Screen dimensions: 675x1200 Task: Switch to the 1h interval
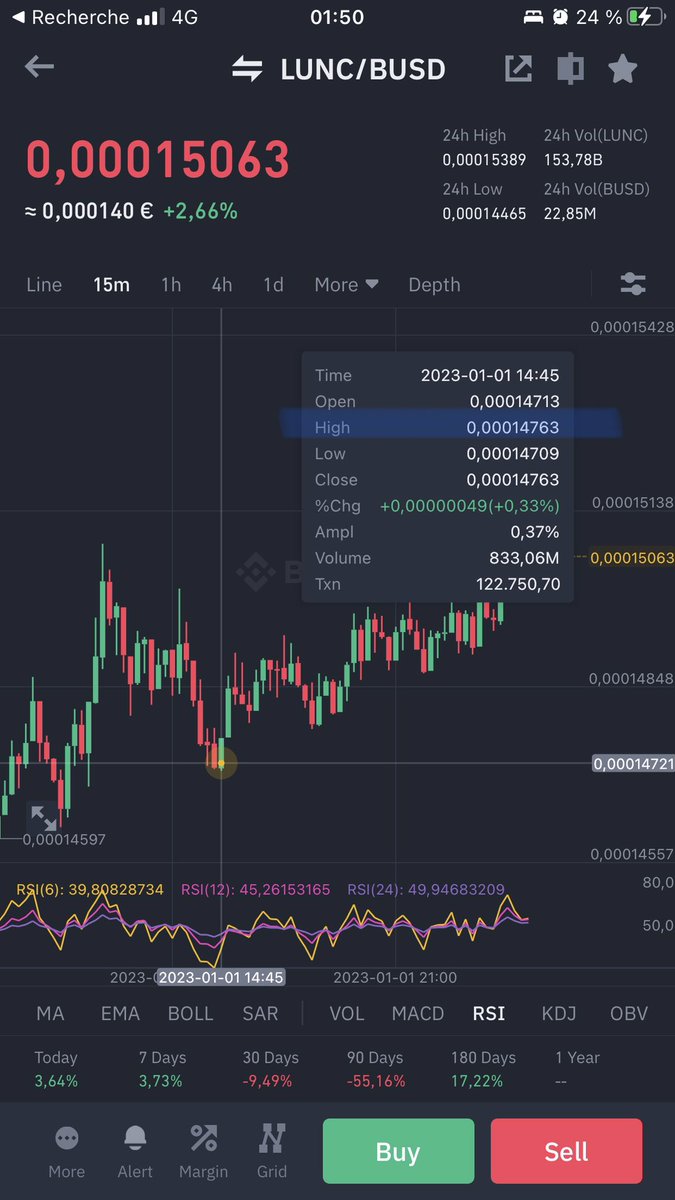coord(171,285)
